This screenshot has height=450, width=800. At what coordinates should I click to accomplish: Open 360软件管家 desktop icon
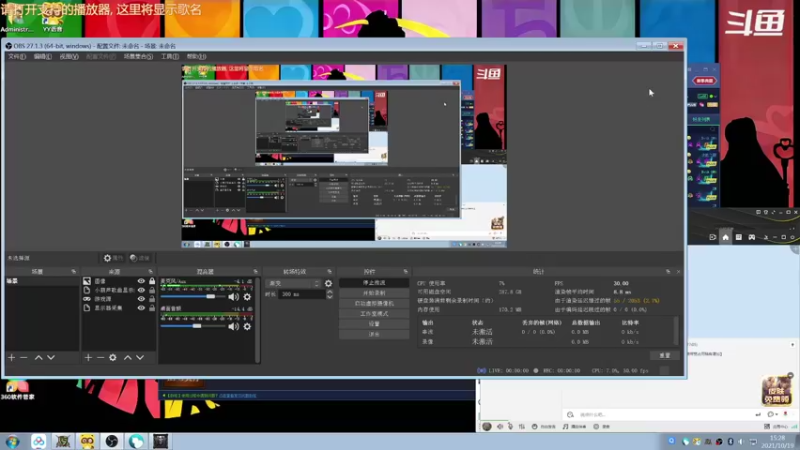17,391
